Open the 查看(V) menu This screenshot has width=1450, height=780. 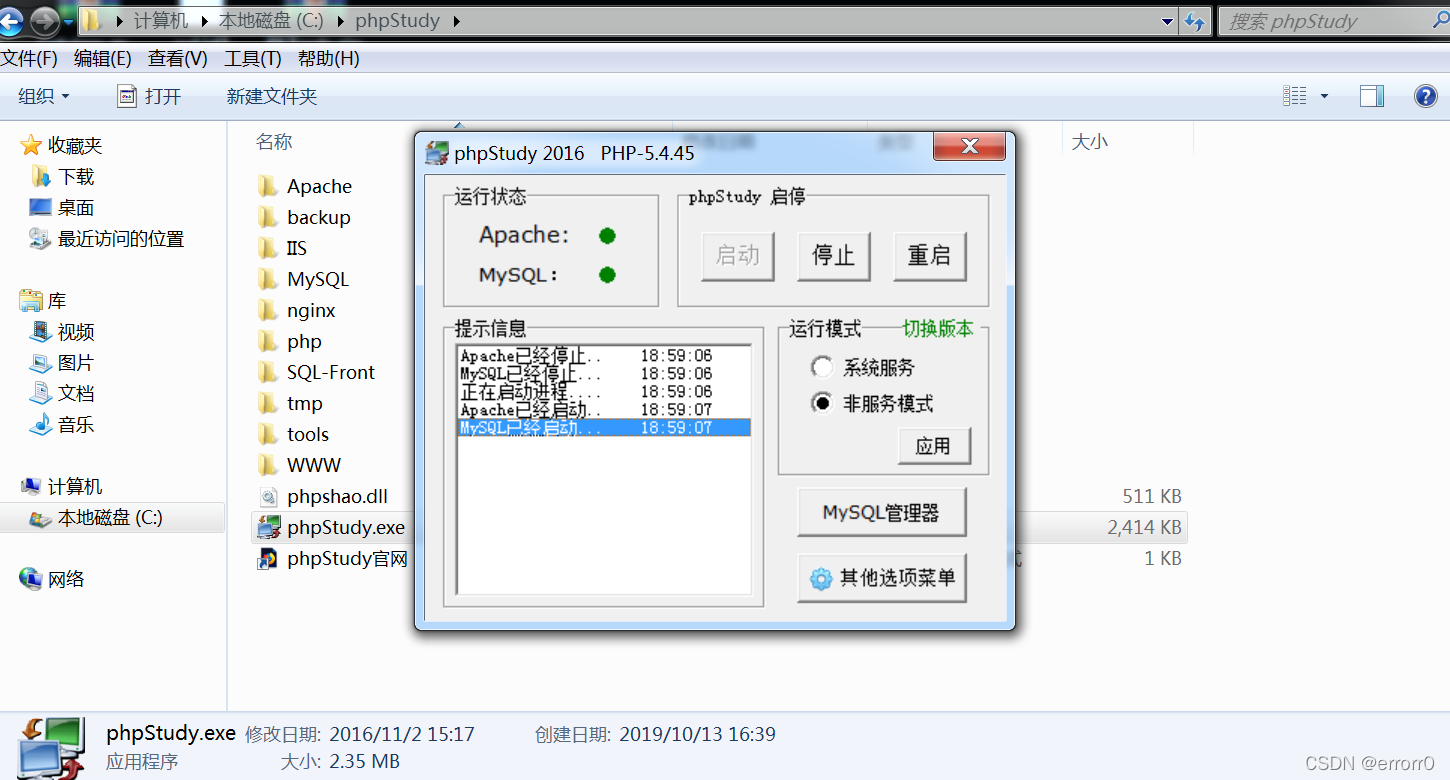tap(178, 59)
